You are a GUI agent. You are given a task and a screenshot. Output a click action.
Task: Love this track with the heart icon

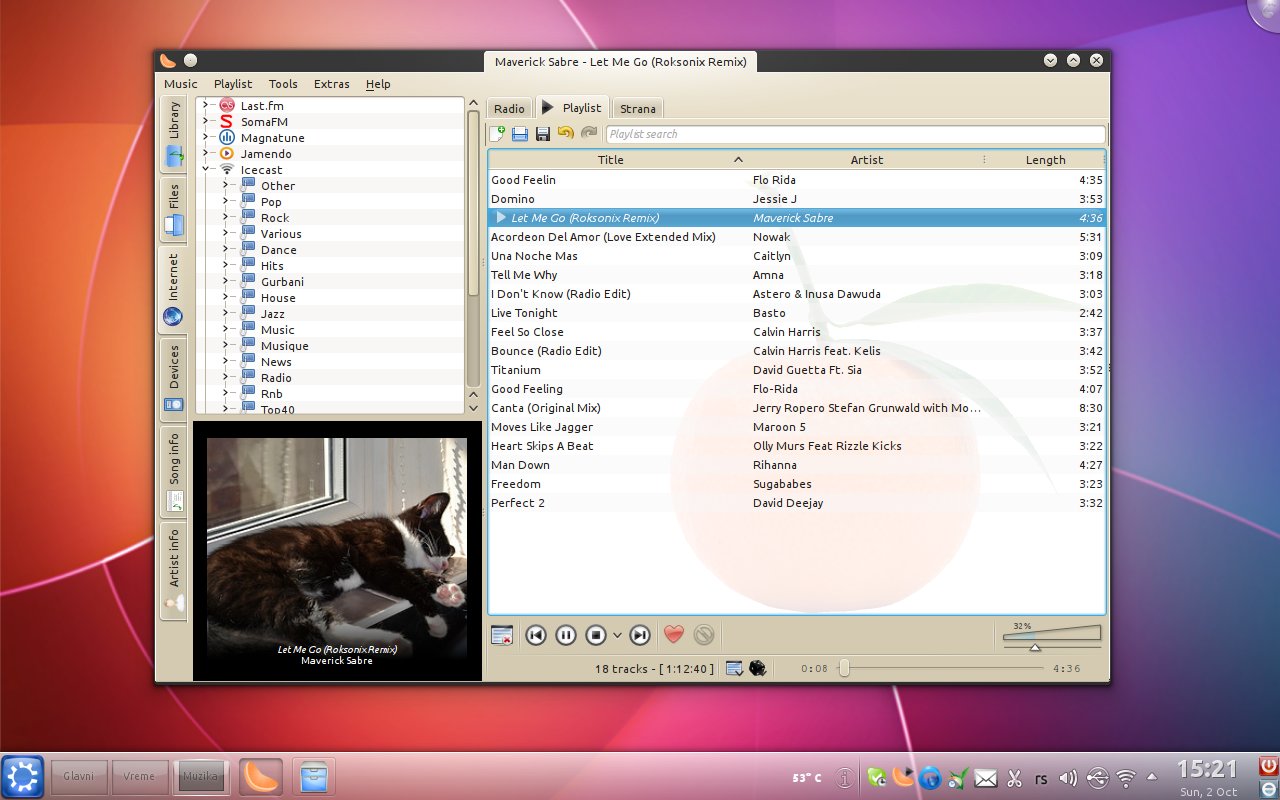tap(674, 634)
